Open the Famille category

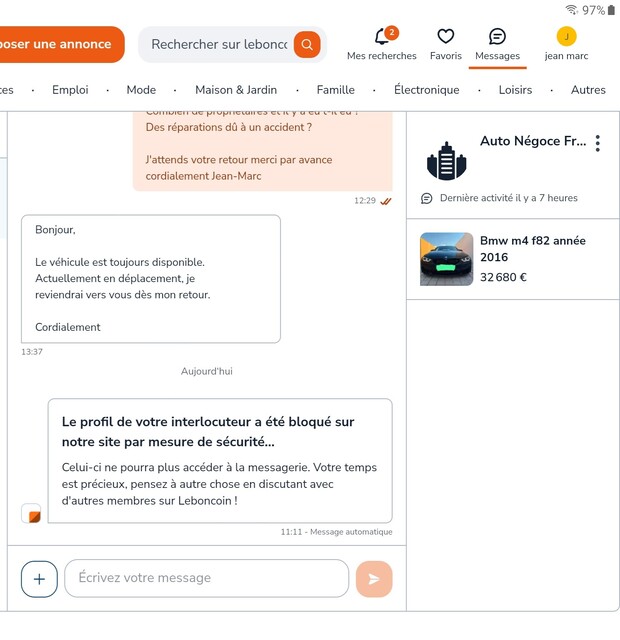pos(336,90)
